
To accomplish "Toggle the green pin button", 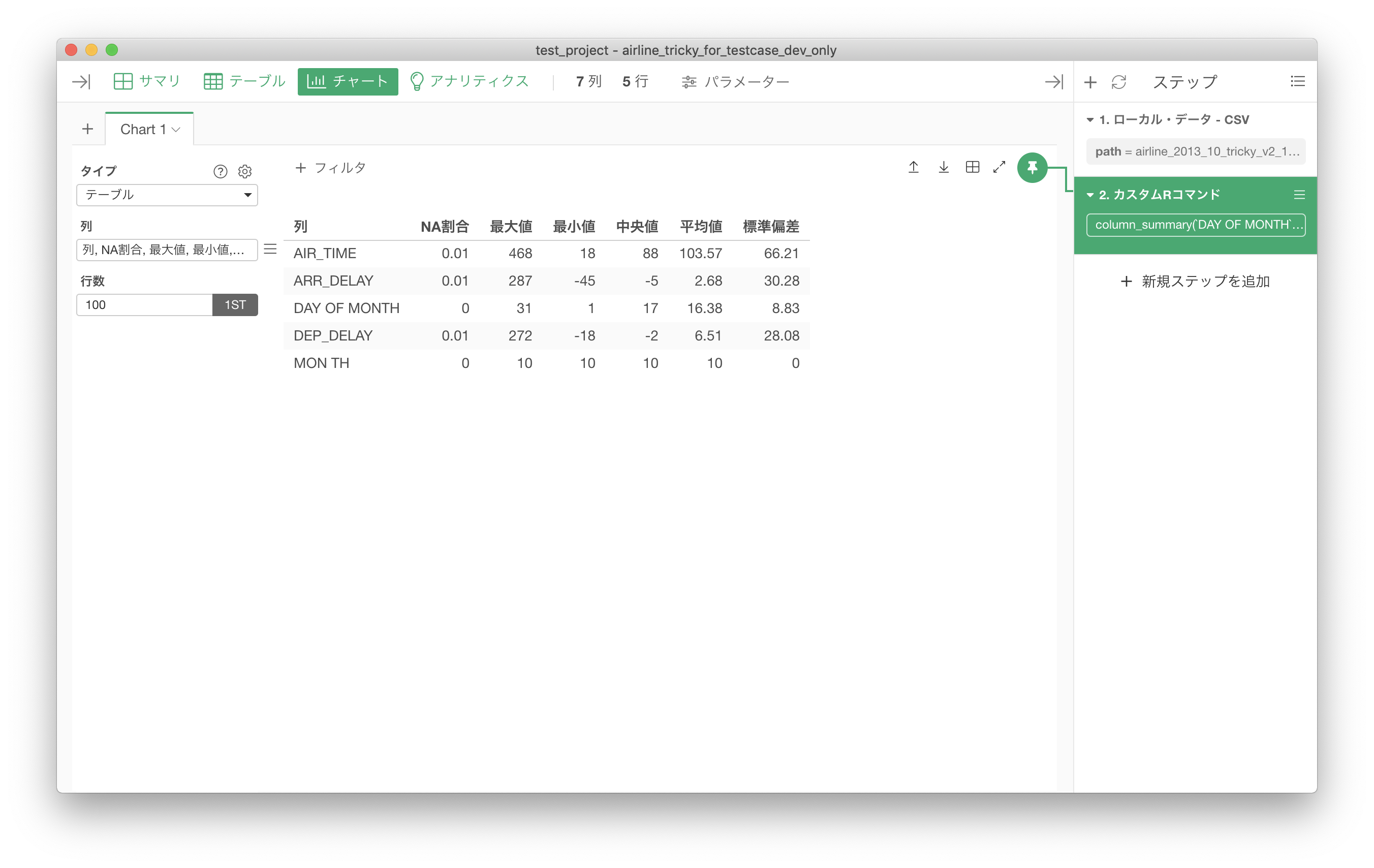I will 1032,168.
